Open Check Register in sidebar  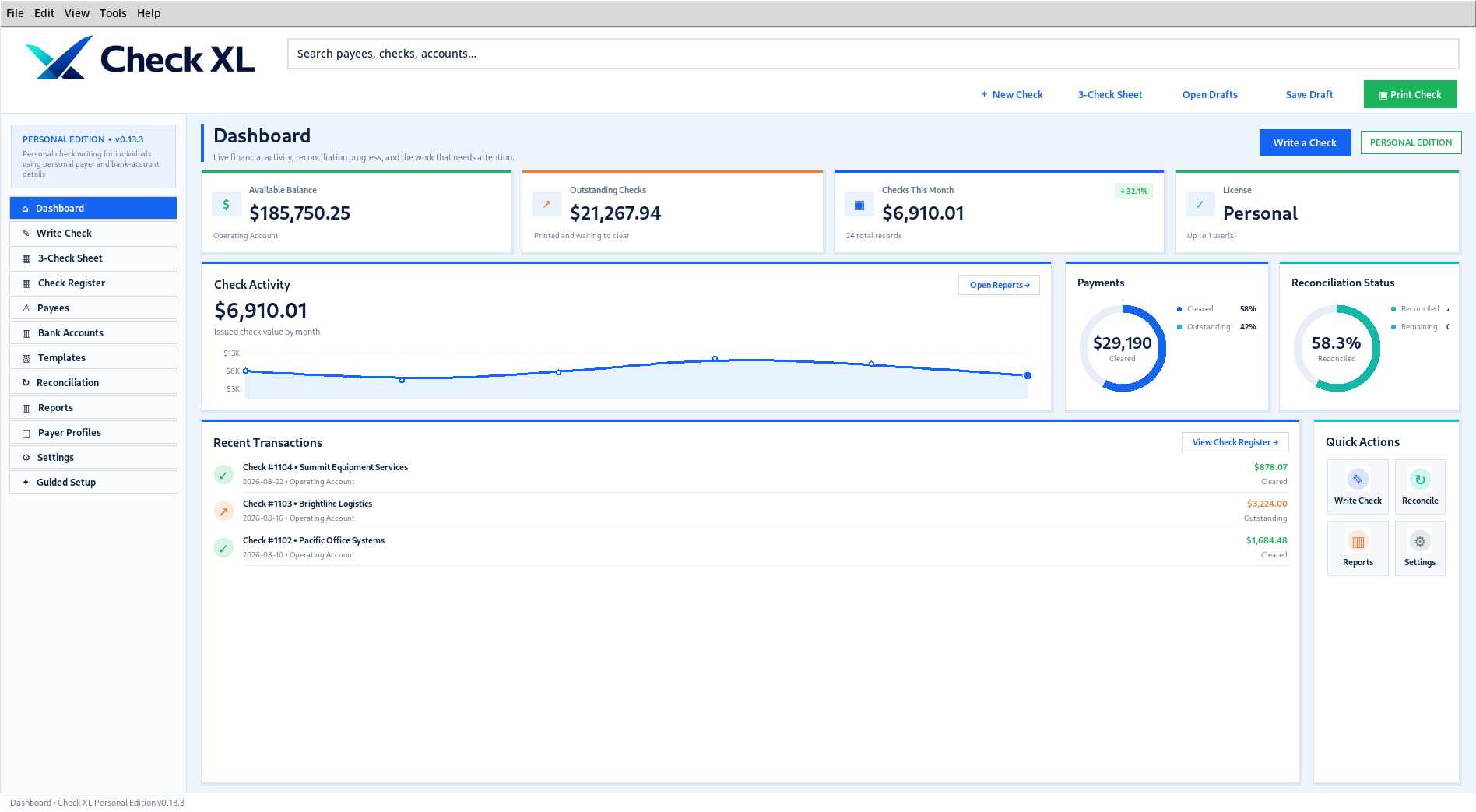coord(93,283)
